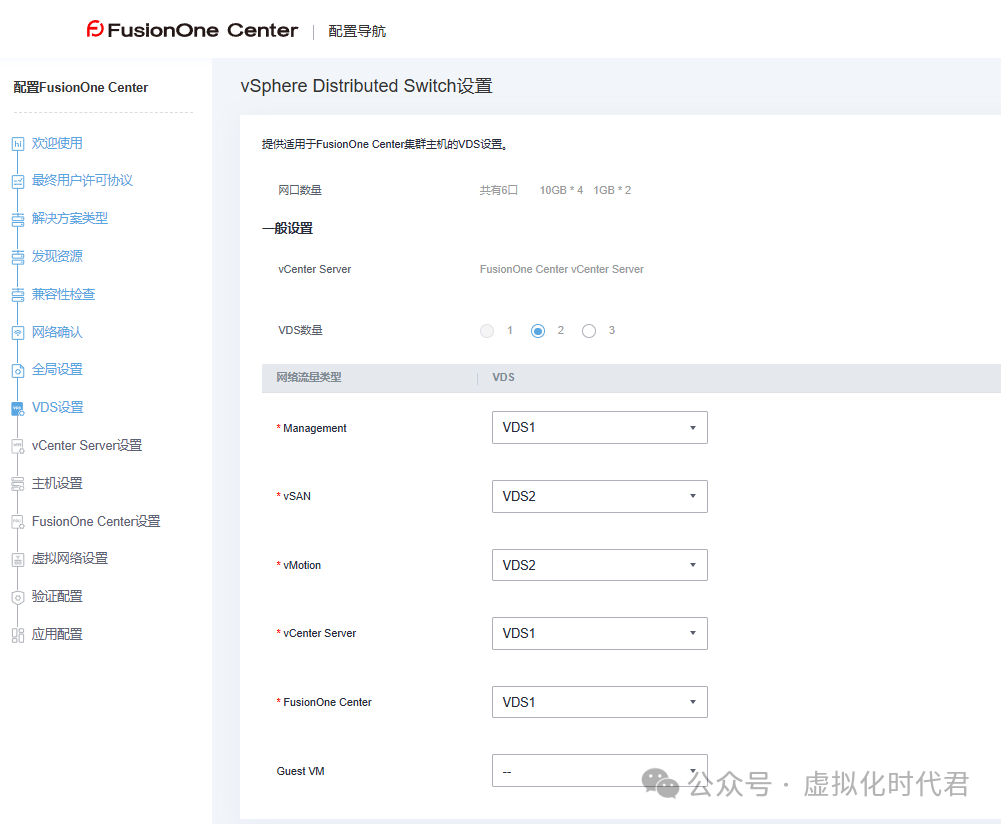Screen dimensions: 1001x824
Task: Click the 兼容性检查 step icon
Action: point(18,295)
